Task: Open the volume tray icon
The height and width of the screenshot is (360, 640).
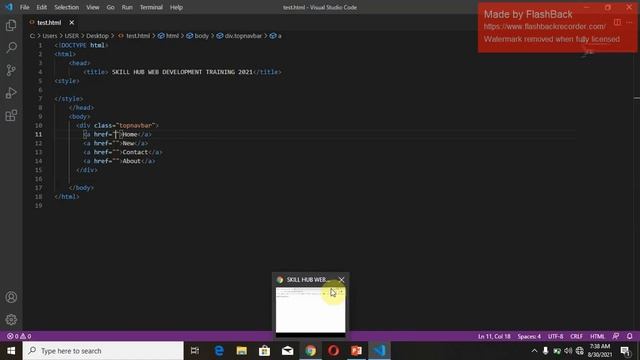Action: (x=568, y=351)
